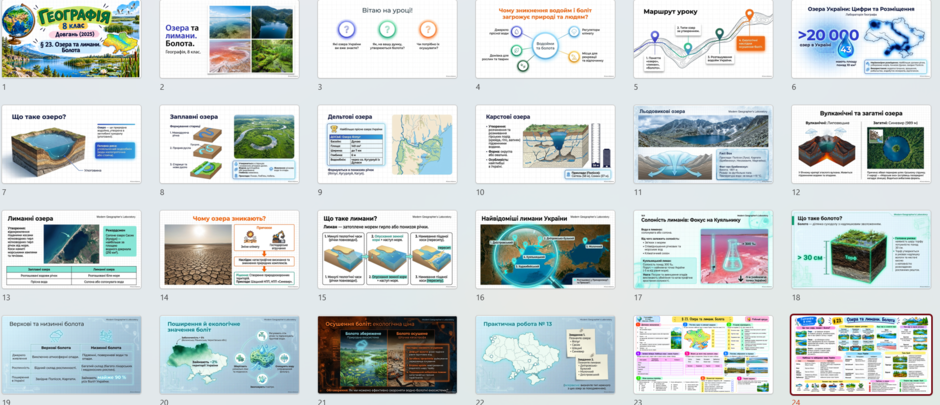Select the 'Заплавні озера' slide thumbnail
Viewport: 940px width, 405px height.
tap(229, 144)
